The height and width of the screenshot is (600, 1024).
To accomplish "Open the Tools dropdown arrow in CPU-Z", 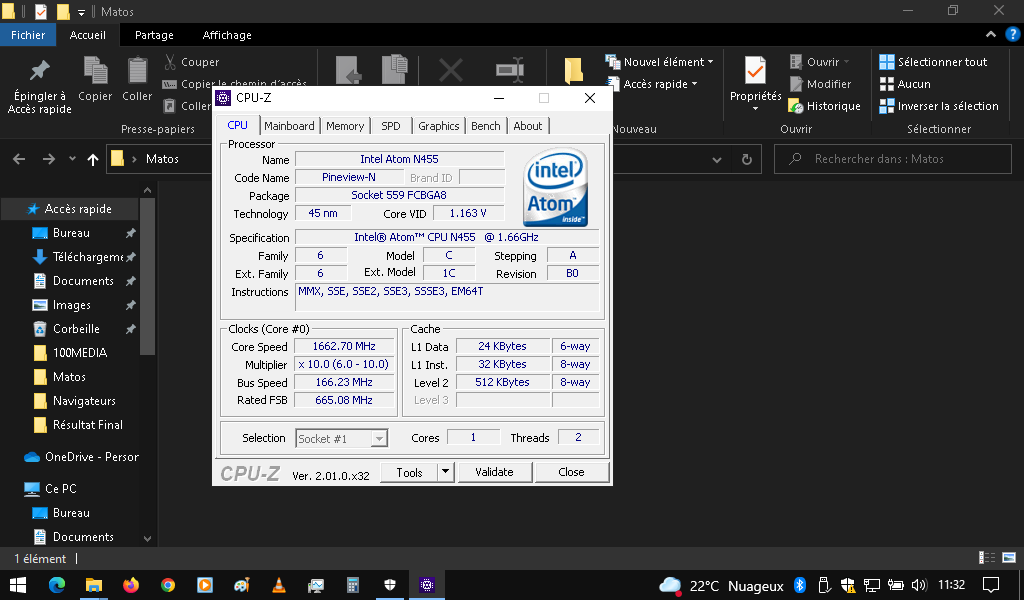I will tap(446, 472).
